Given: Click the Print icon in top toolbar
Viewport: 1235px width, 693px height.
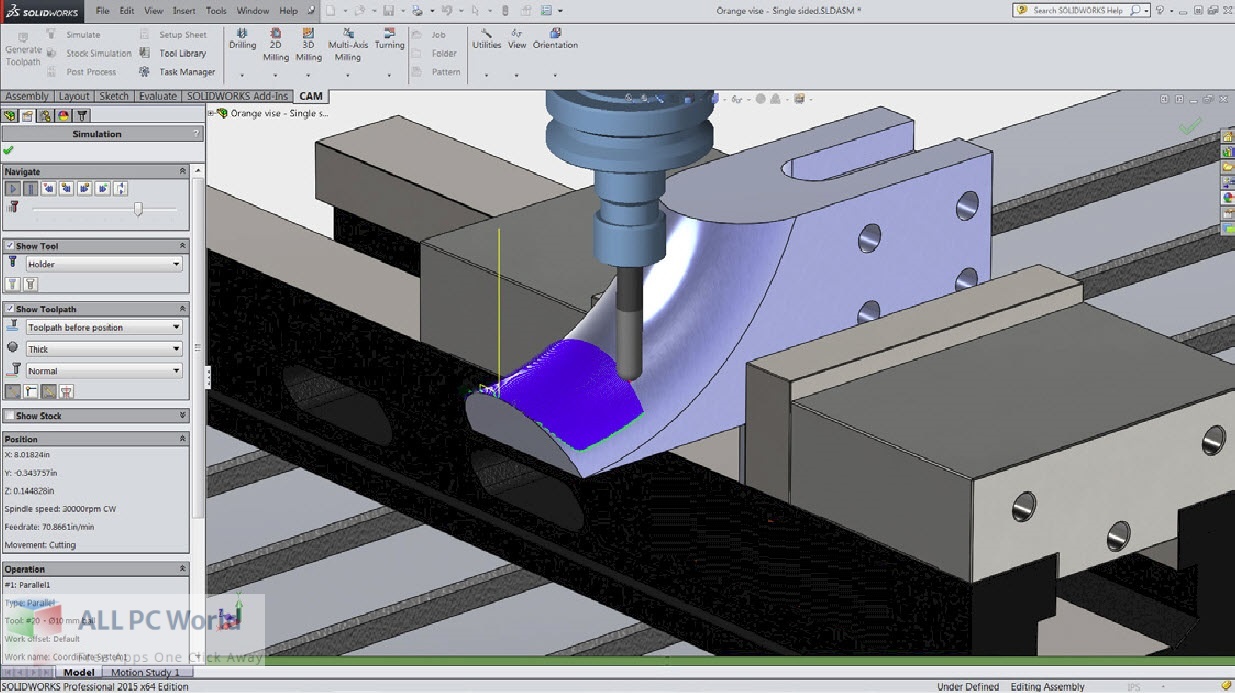Looking at the screenshot, I should click(x=417, y=10).
